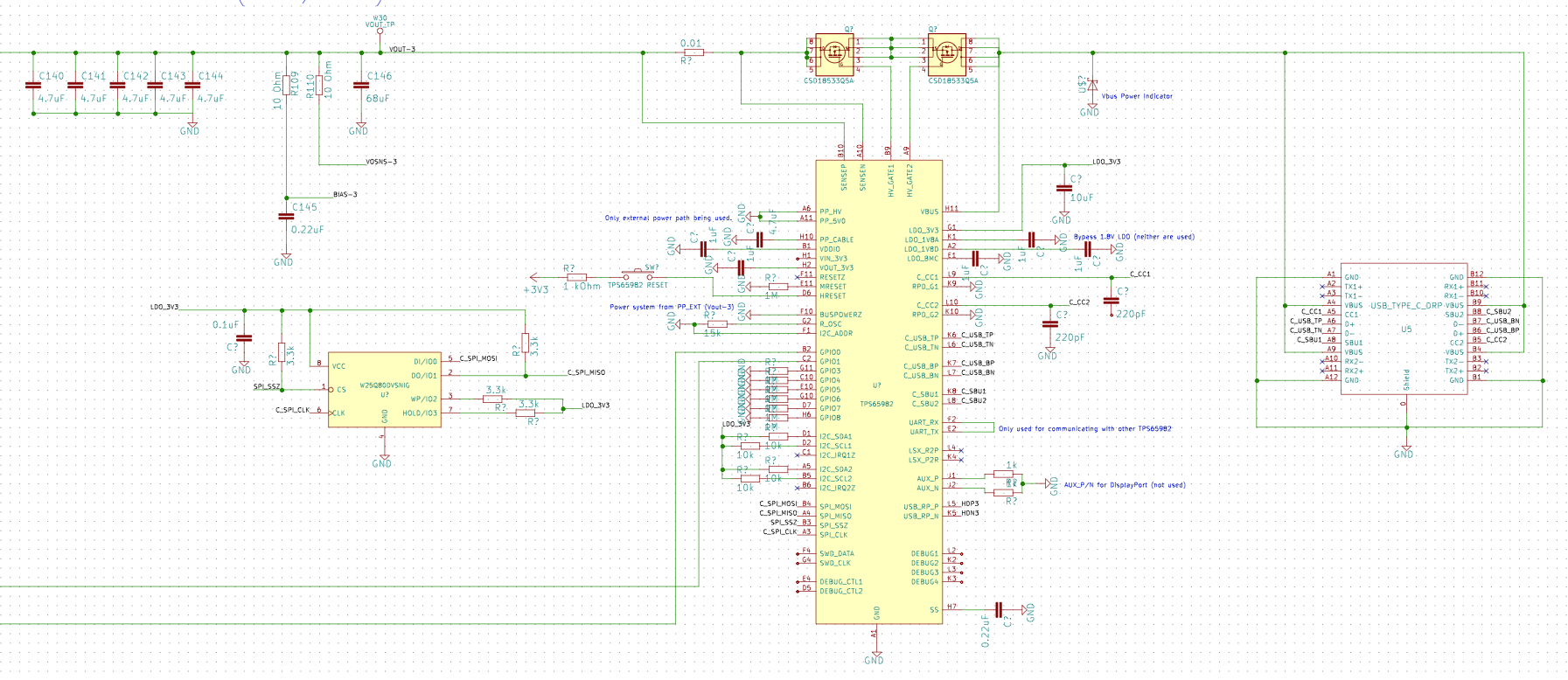Select the TPS65982 IC body
The width and height of the screenshot is (1568, 680).
tap(879, 392)
